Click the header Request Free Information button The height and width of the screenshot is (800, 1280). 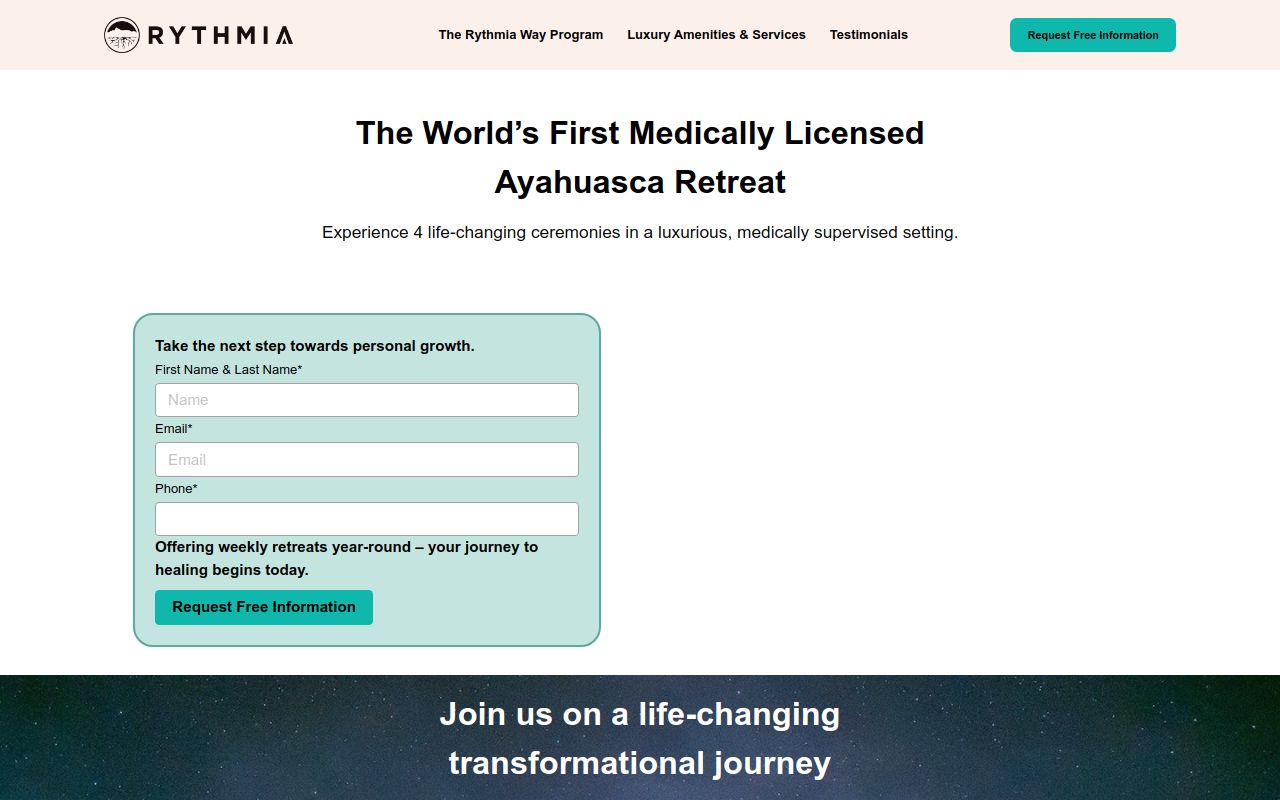pos(1093,35)
